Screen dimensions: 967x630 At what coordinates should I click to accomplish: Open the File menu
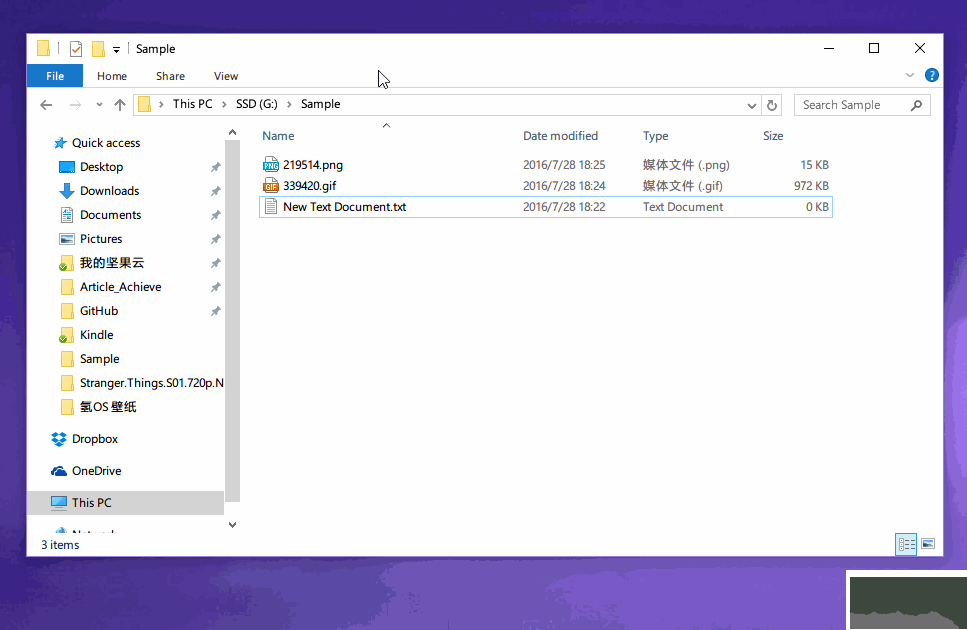coord(55,76)
